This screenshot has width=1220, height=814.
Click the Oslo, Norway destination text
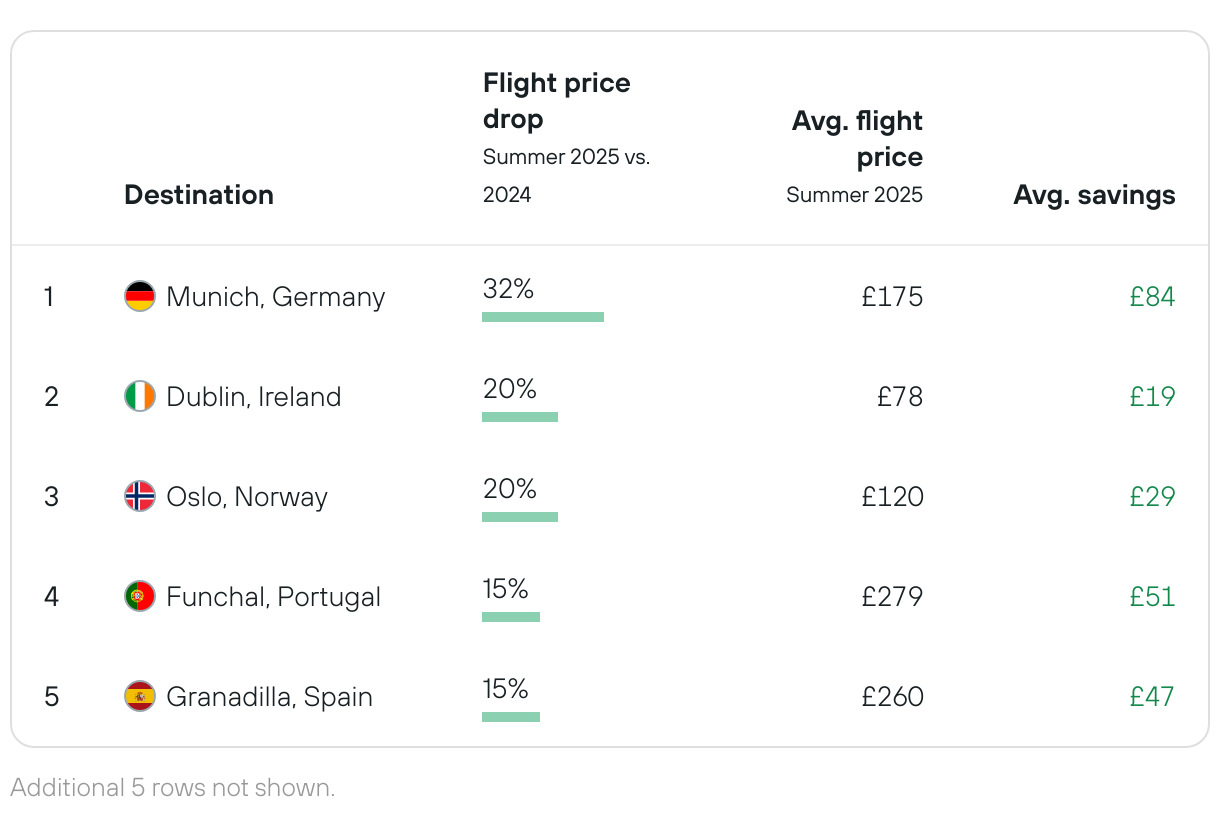point(247,497)
